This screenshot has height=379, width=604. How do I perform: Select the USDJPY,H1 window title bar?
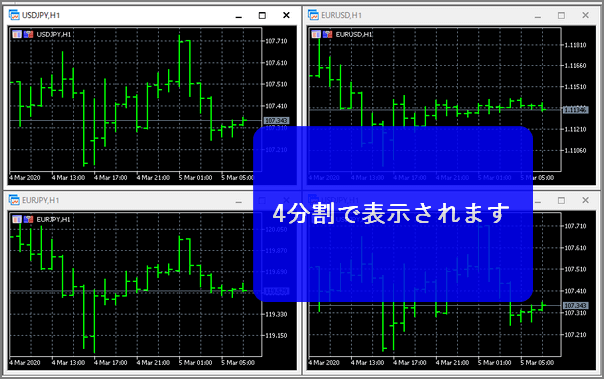click(x=153, y=15)
